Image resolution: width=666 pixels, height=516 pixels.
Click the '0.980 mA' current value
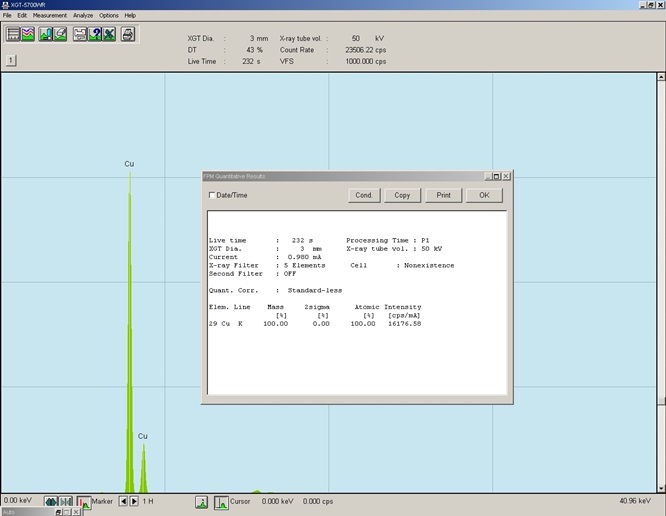click(x=304, y=257)
